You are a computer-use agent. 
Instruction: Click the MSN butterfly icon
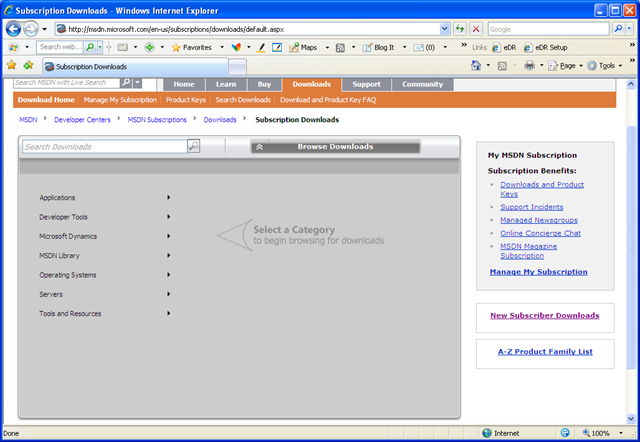tap(236, 47)
